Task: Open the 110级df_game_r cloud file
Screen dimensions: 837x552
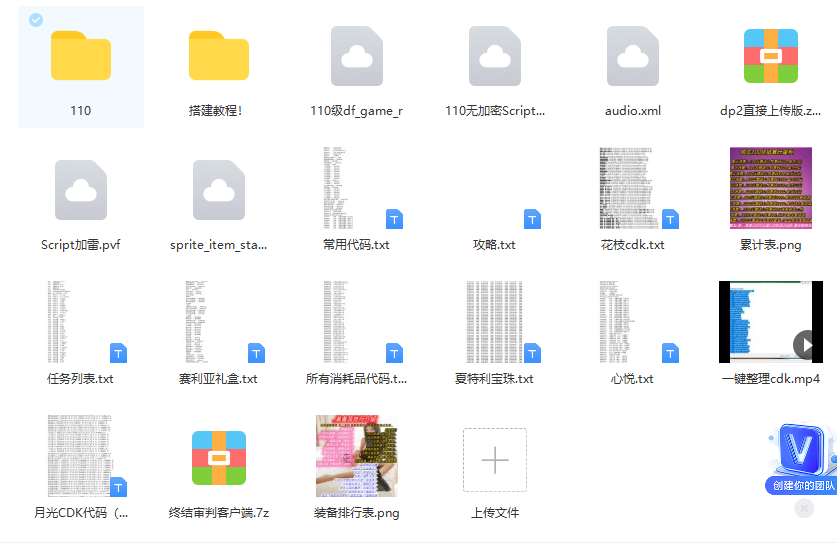Action: [357, 57]
